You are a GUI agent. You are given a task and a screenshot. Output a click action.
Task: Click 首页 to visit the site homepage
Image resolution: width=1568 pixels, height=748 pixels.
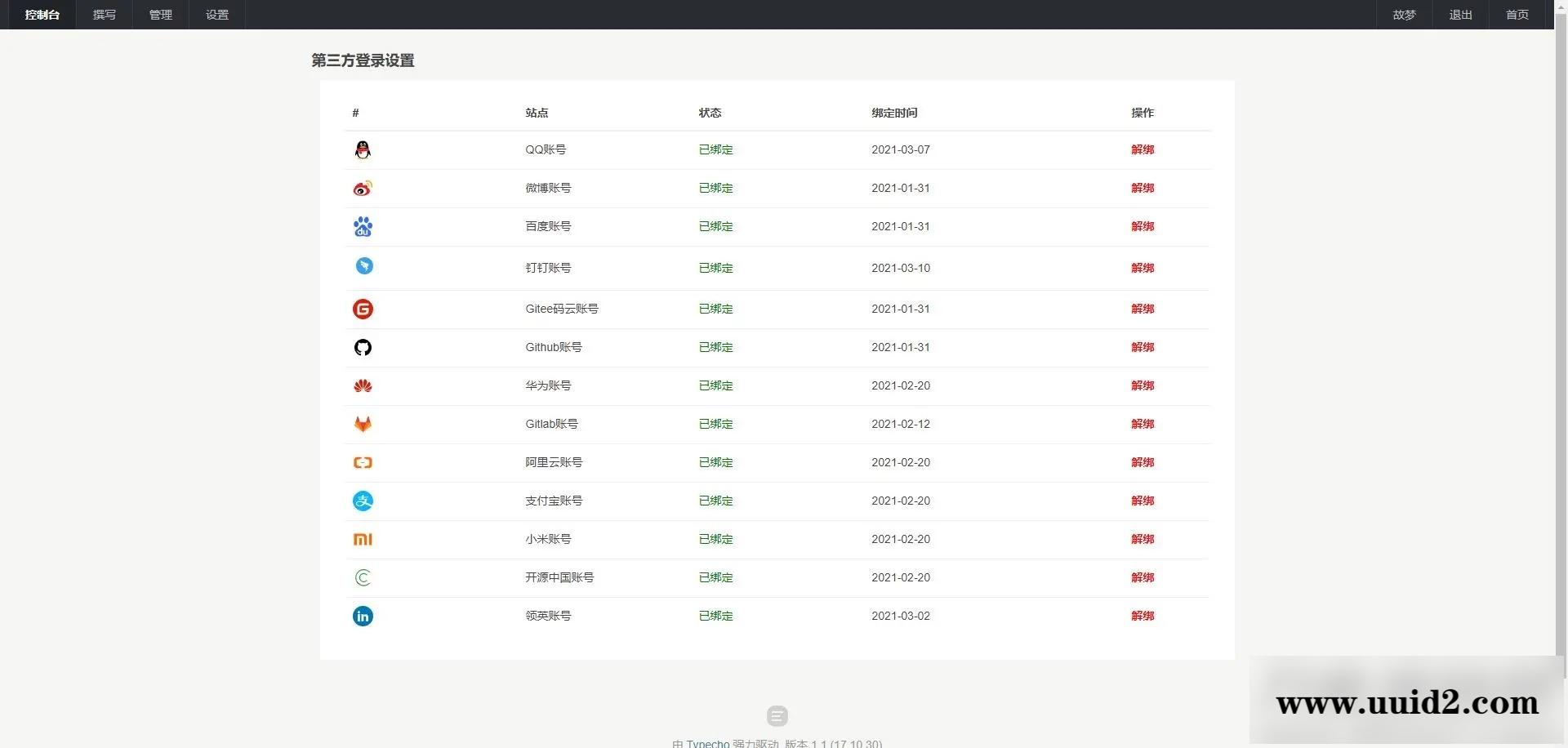click(x=1517, y=15)
